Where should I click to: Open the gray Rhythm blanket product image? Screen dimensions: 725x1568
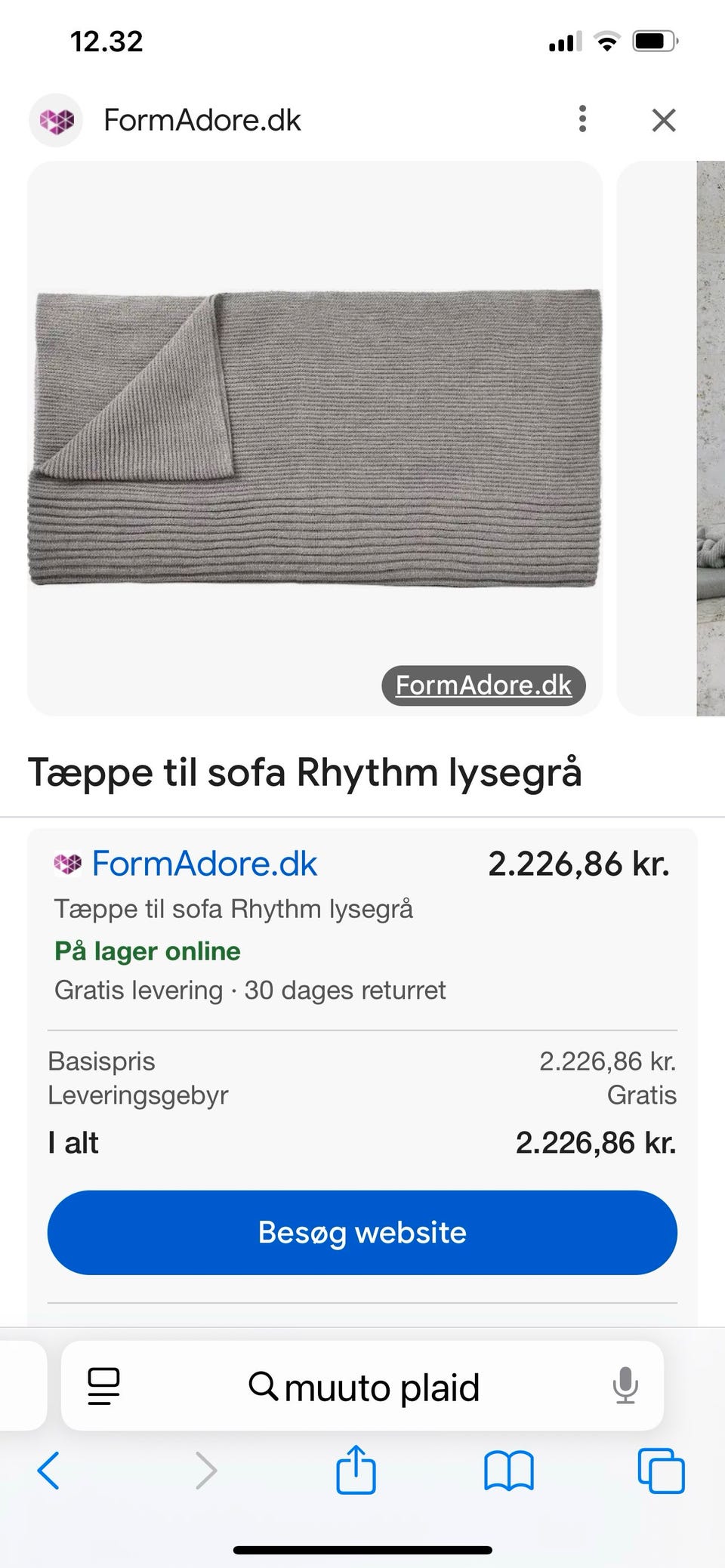pos(315,438)
